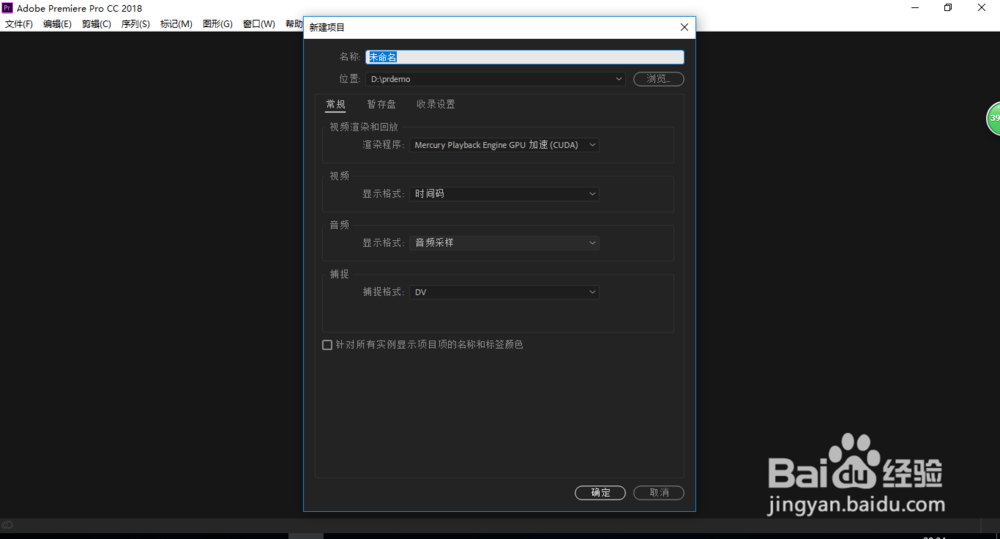Minimize the Premiere Pro window
The image size is (1000, 539).
pyautogui.click(x=915, y=8)
